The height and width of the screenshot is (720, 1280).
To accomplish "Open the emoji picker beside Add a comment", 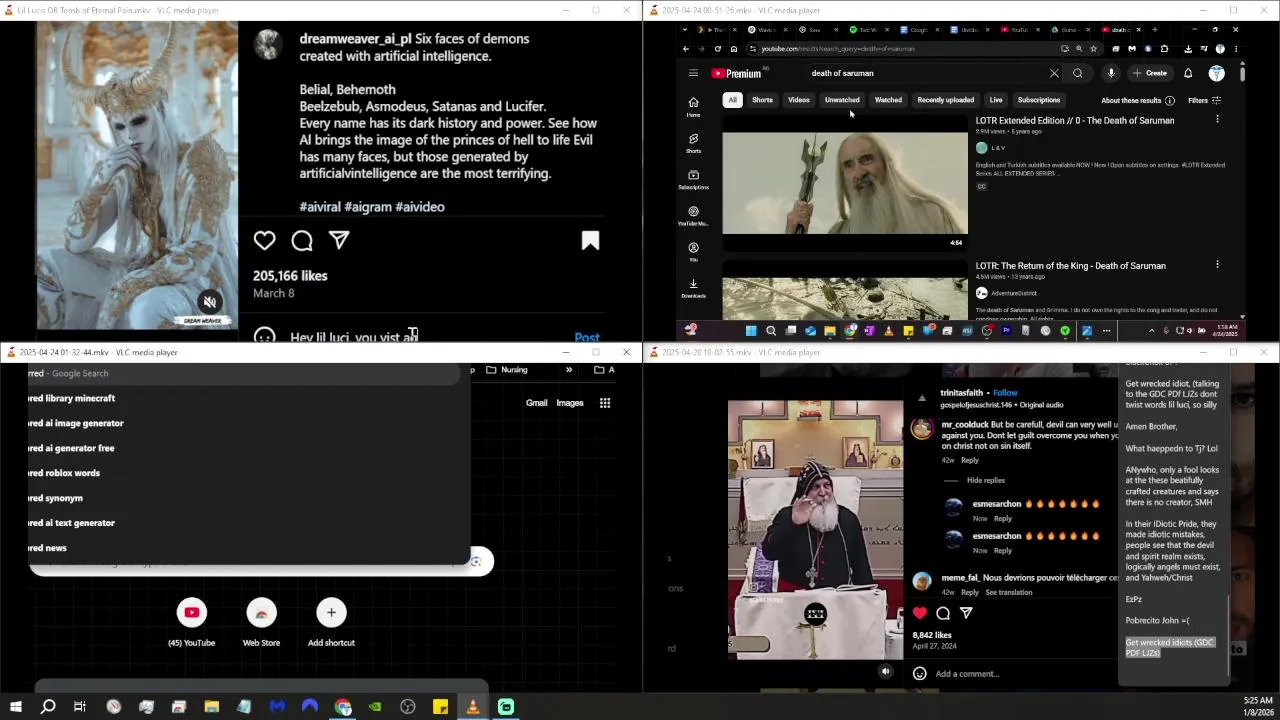I will click(920, 674).
